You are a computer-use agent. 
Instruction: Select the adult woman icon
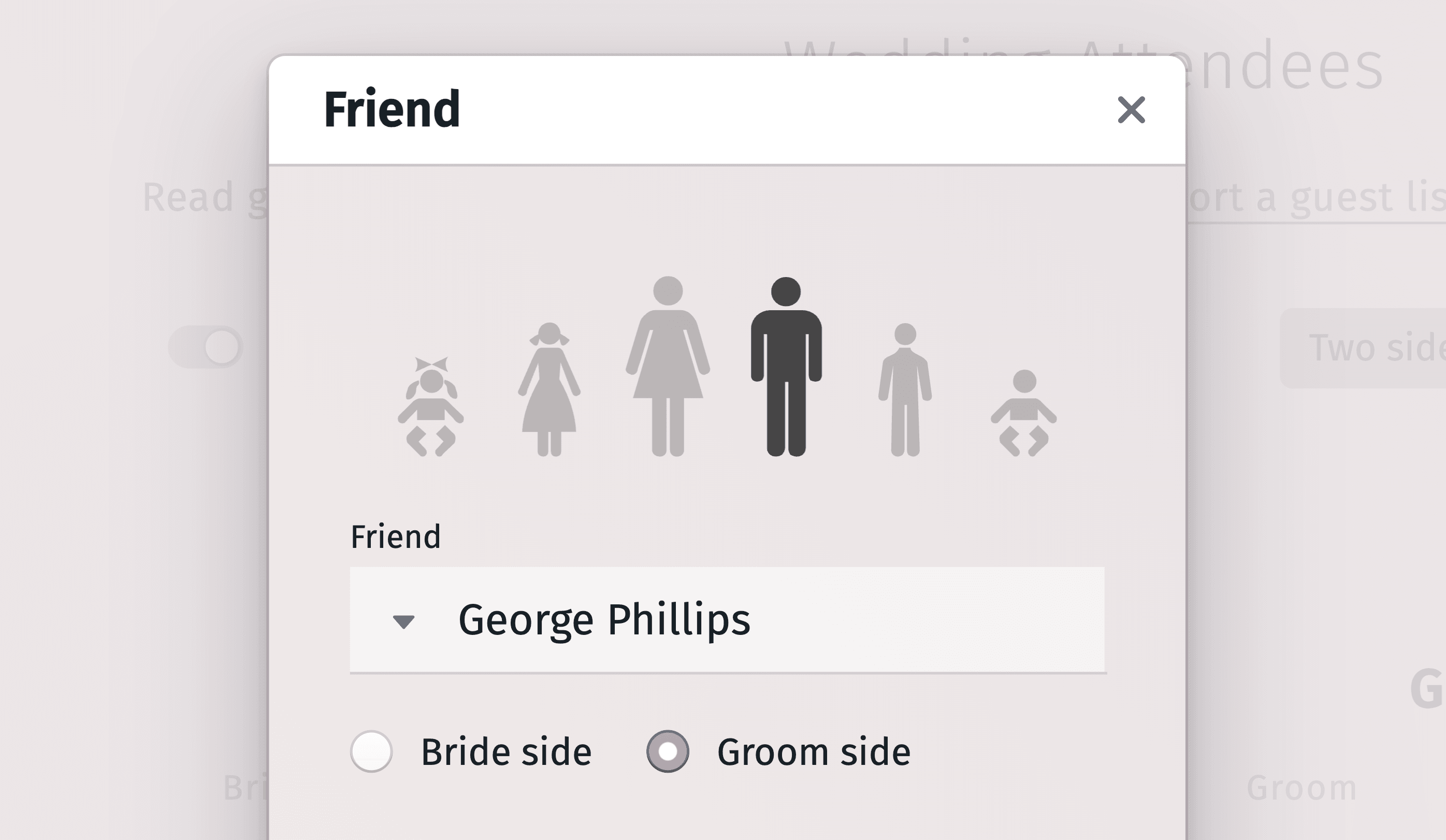point(668,367)
